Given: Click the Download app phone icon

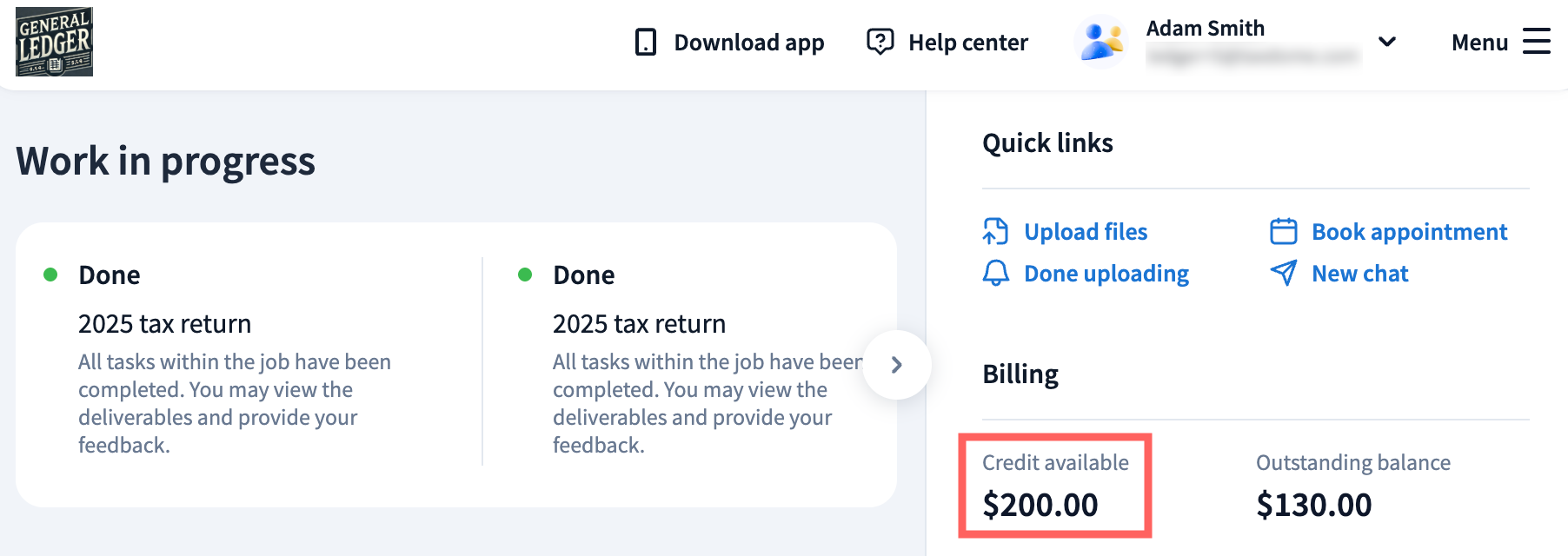Looking at the screenshot, I should point(646,42).
